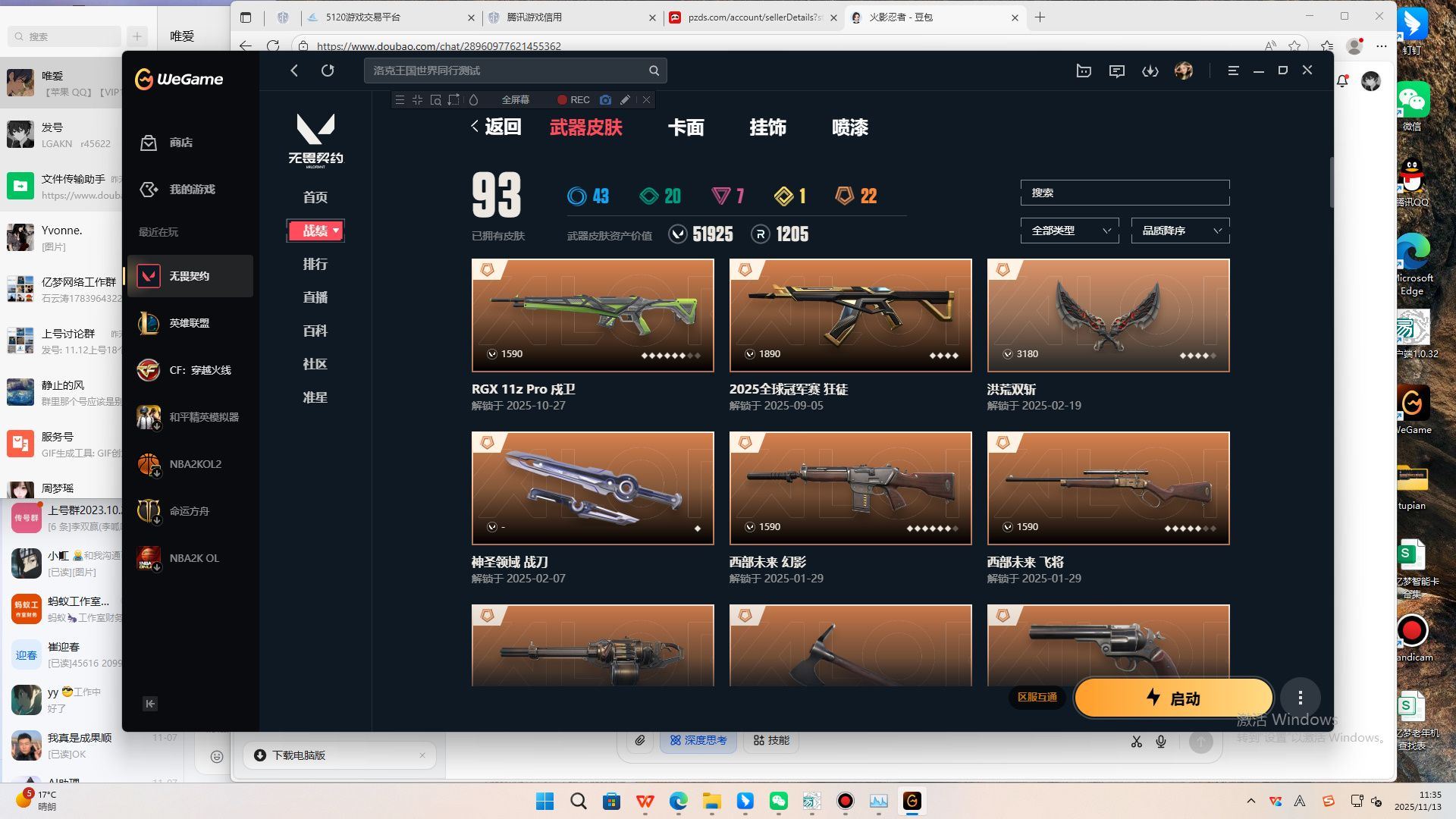Open the 品质降序 sort order dropdown
Image resolution: width=1456 pixels, height=819 pixels.
click(x=1180, y=231)
